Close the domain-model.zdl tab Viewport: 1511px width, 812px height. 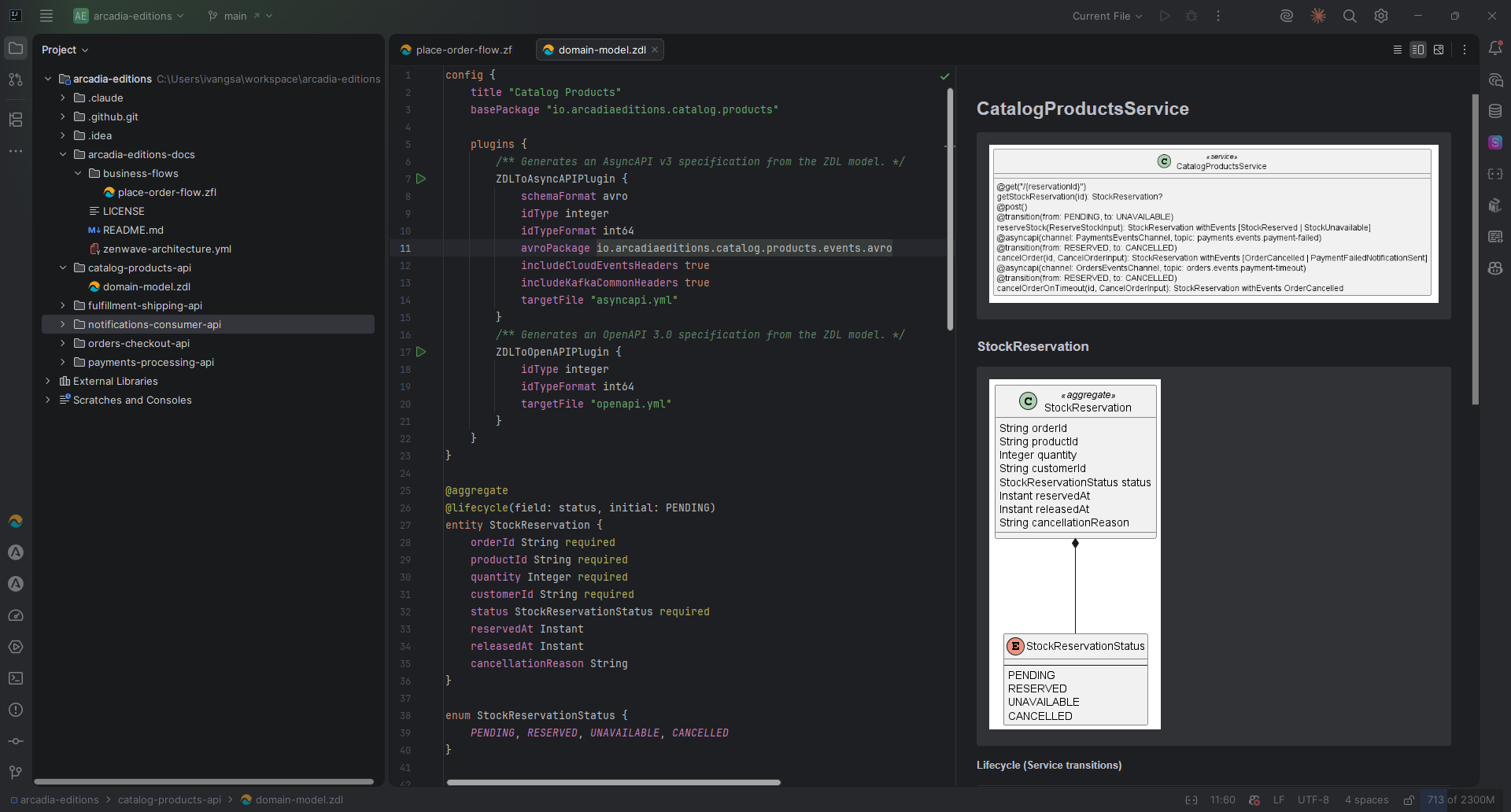click(655, 50)
